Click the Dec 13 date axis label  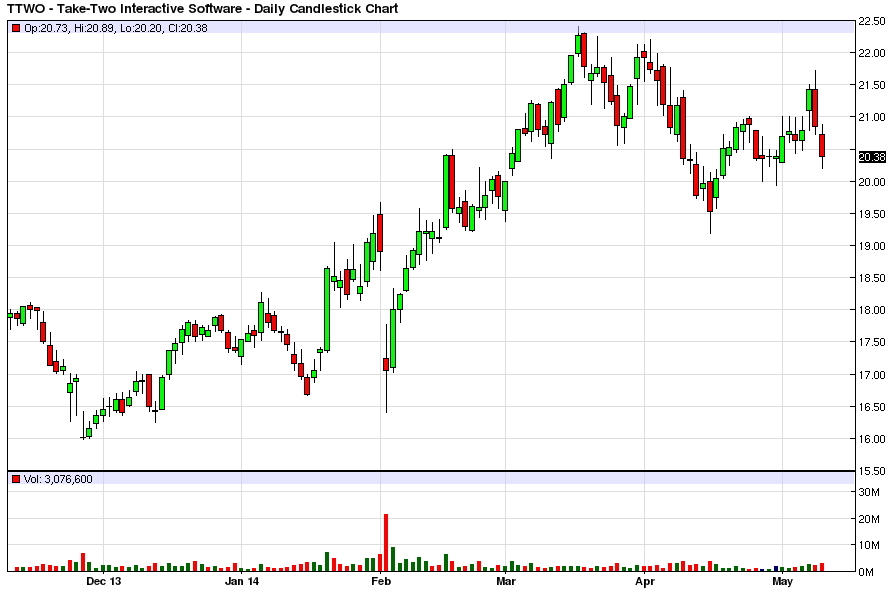[103, 582]
